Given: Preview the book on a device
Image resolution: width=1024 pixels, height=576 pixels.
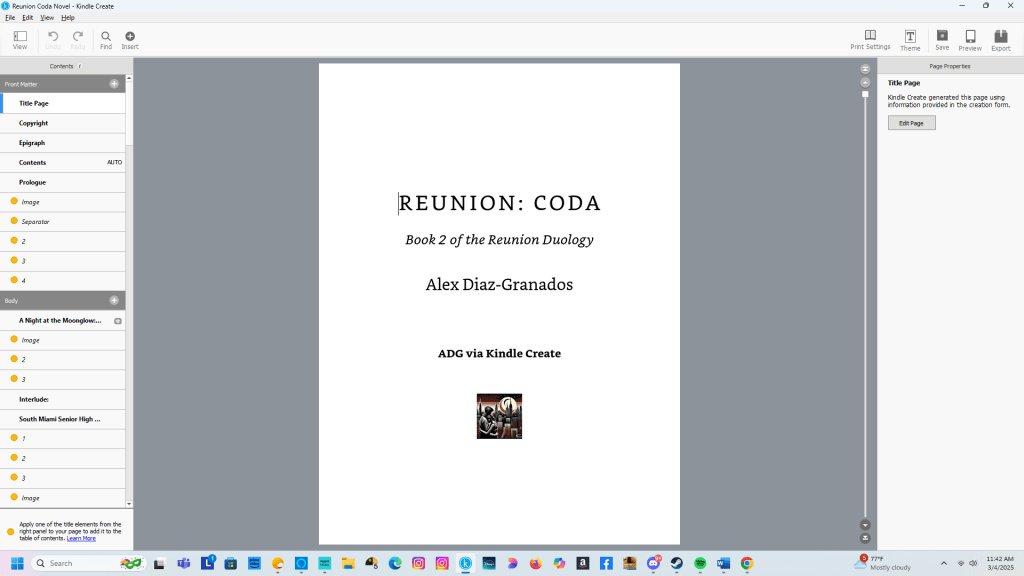Looking at the screenshot, I should pyautogui.click(x=969, y=38).
